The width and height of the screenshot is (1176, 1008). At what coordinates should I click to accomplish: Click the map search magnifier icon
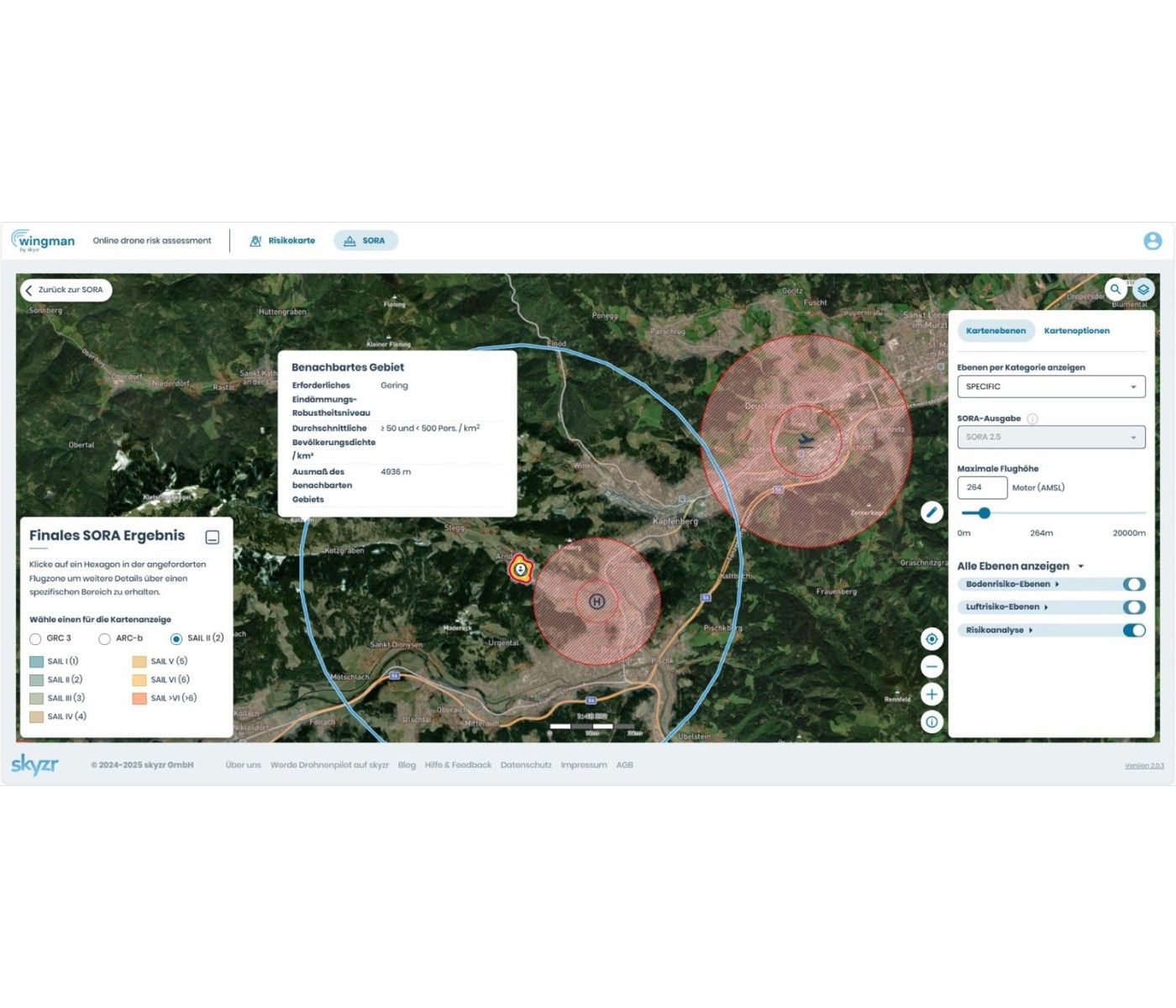point(1116,289)
